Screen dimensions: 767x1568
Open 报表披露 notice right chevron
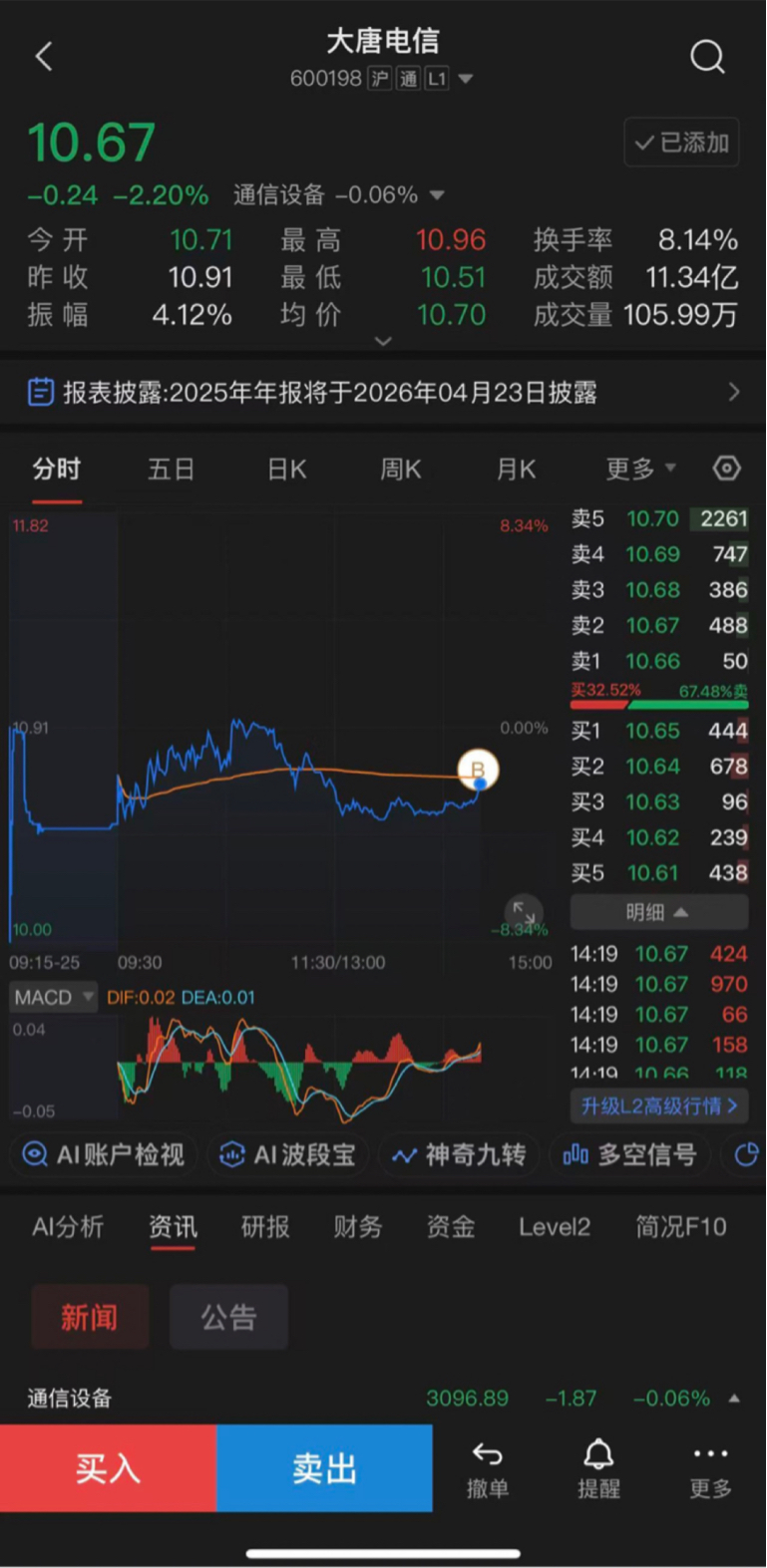click(x=734, y=392)
